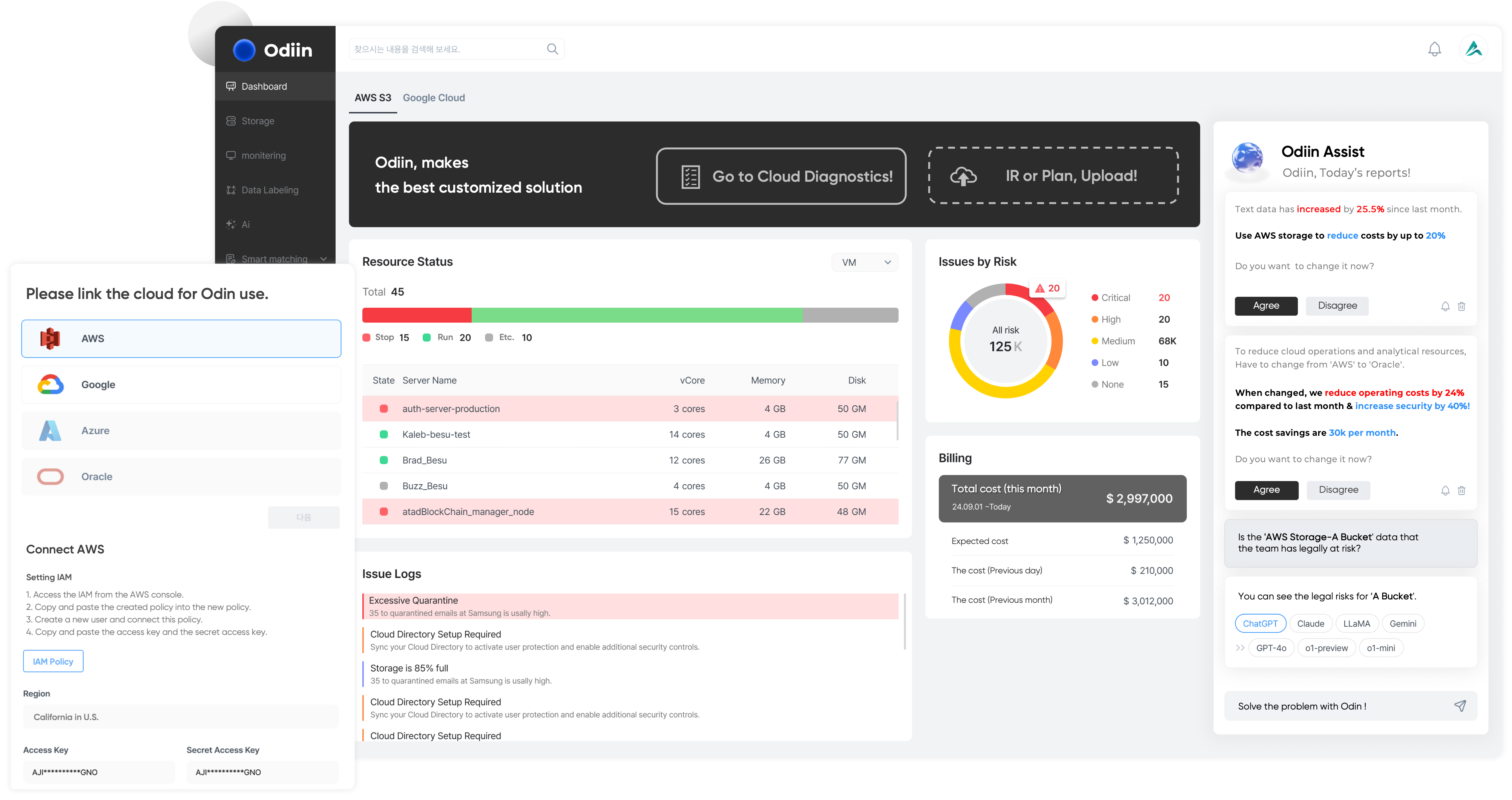Viewport: 1512px width, 800px height.
Task: Select AWS as the cloud provider
Action: 181,339
